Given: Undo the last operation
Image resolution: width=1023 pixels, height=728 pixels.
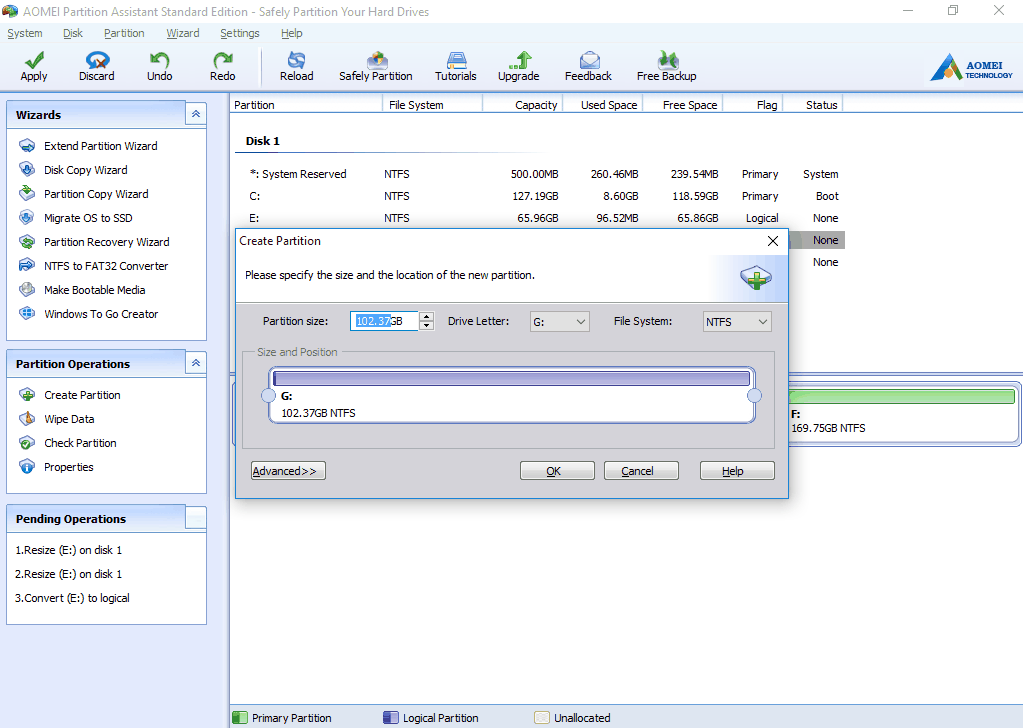Looking at the screenshot, I should (159, 65).
